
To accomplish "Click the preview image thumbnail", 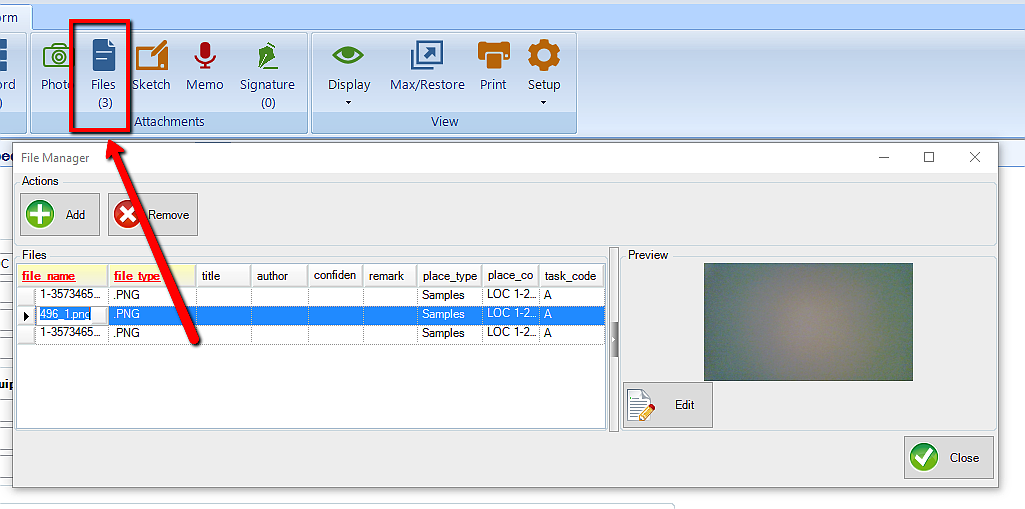I will 808,321.
